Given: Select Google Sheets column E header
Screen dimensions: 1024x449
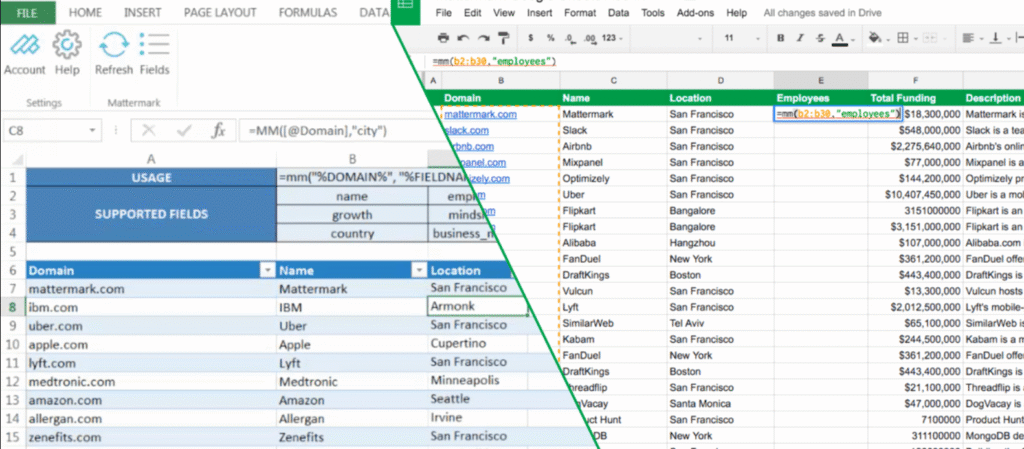Looking at the screenshot, I should click(821, 81).
